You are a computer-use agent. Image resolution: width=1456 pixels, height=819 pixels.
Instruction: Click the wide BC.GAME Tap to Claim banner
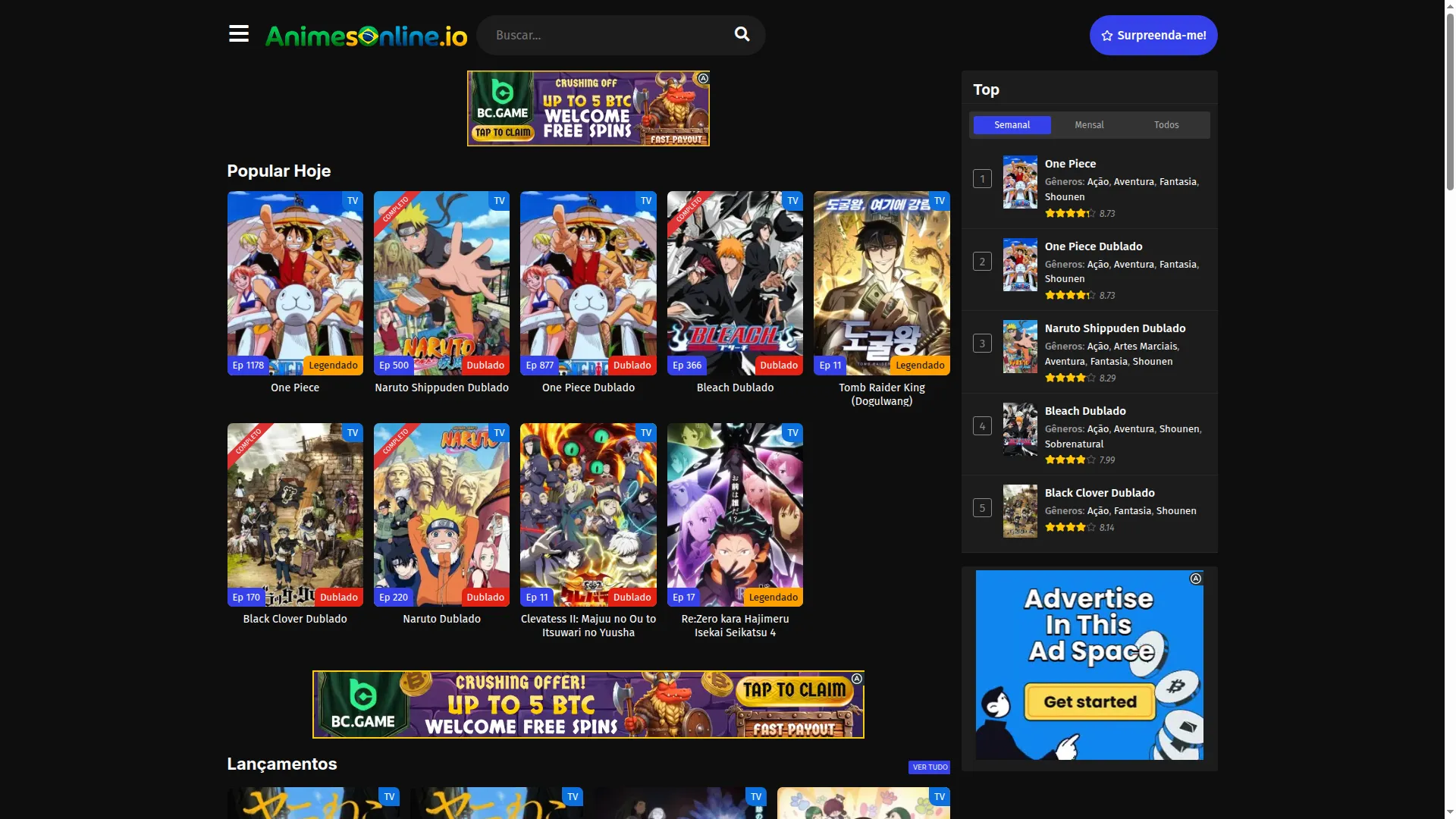[x=588, y=704]
